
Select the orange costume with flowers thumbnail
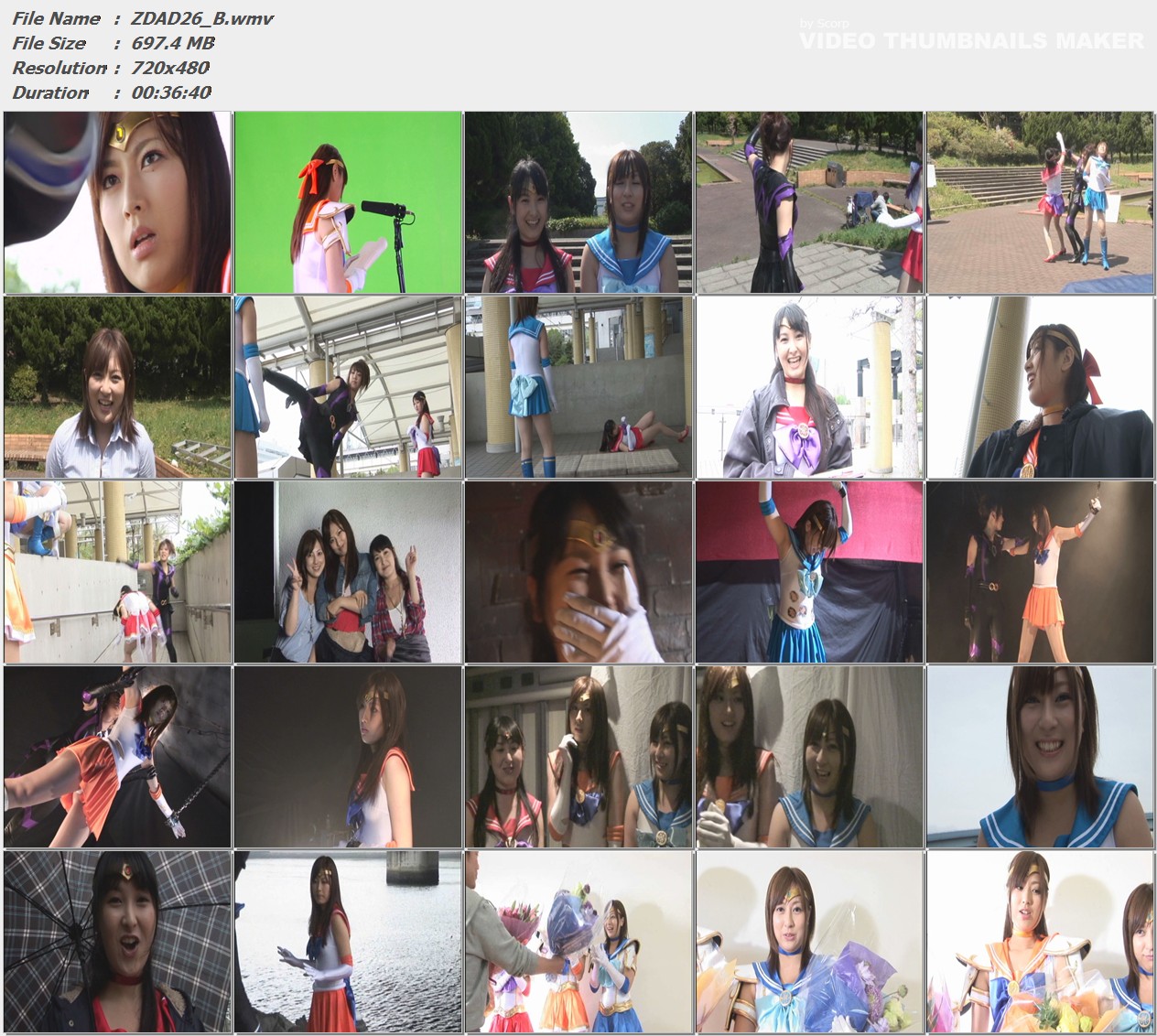click(1040, 942)
